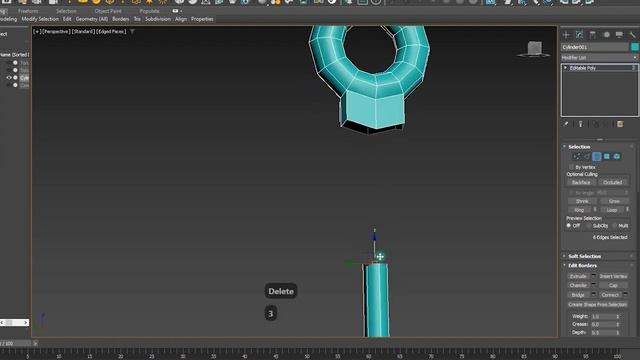Open the Object Paint ribbon tab
Screen dimensions: 640x360
pos(108,11)
